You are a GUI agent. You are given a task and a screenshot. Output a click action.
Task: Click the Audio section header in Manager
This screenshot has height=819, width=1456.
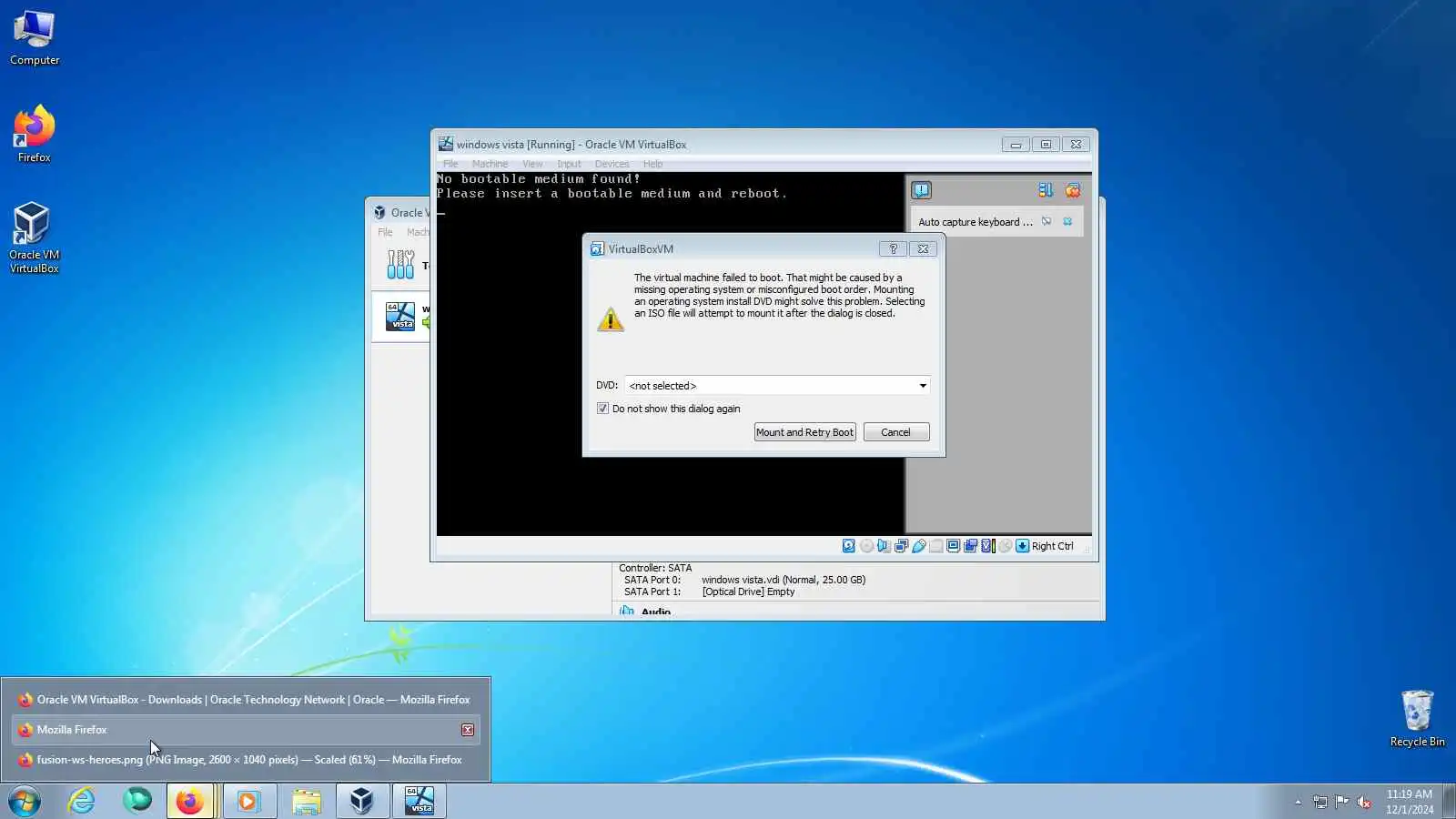(655, 612)
